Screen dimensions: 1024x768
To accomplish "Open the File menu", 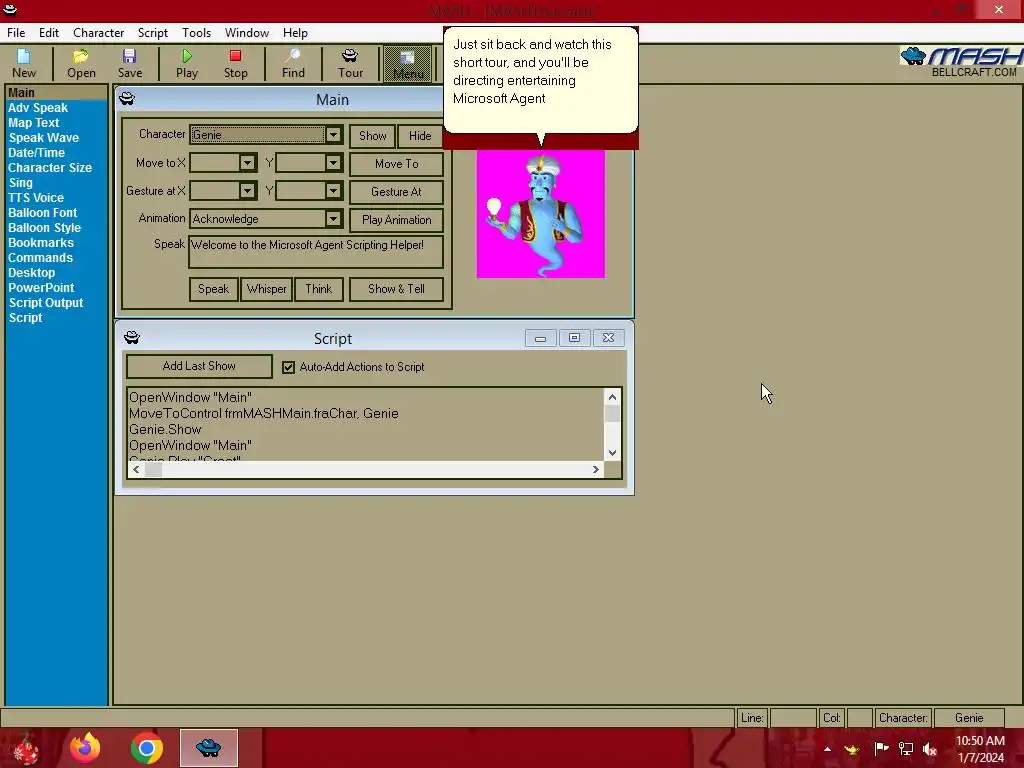I will tap(16, 33).
